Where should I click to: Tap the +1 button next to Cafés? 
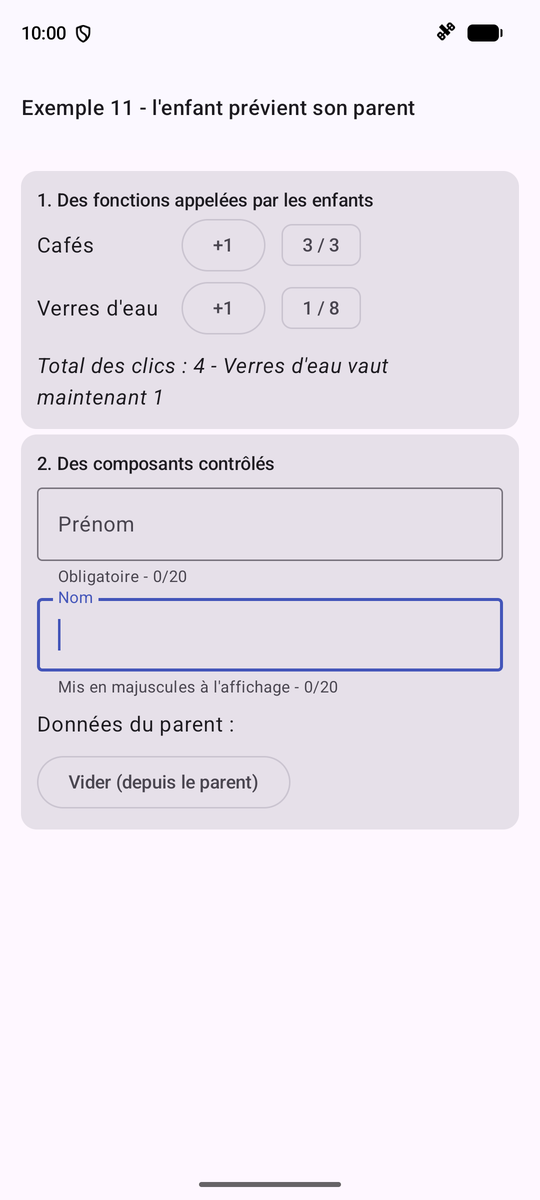pos(223,245)
